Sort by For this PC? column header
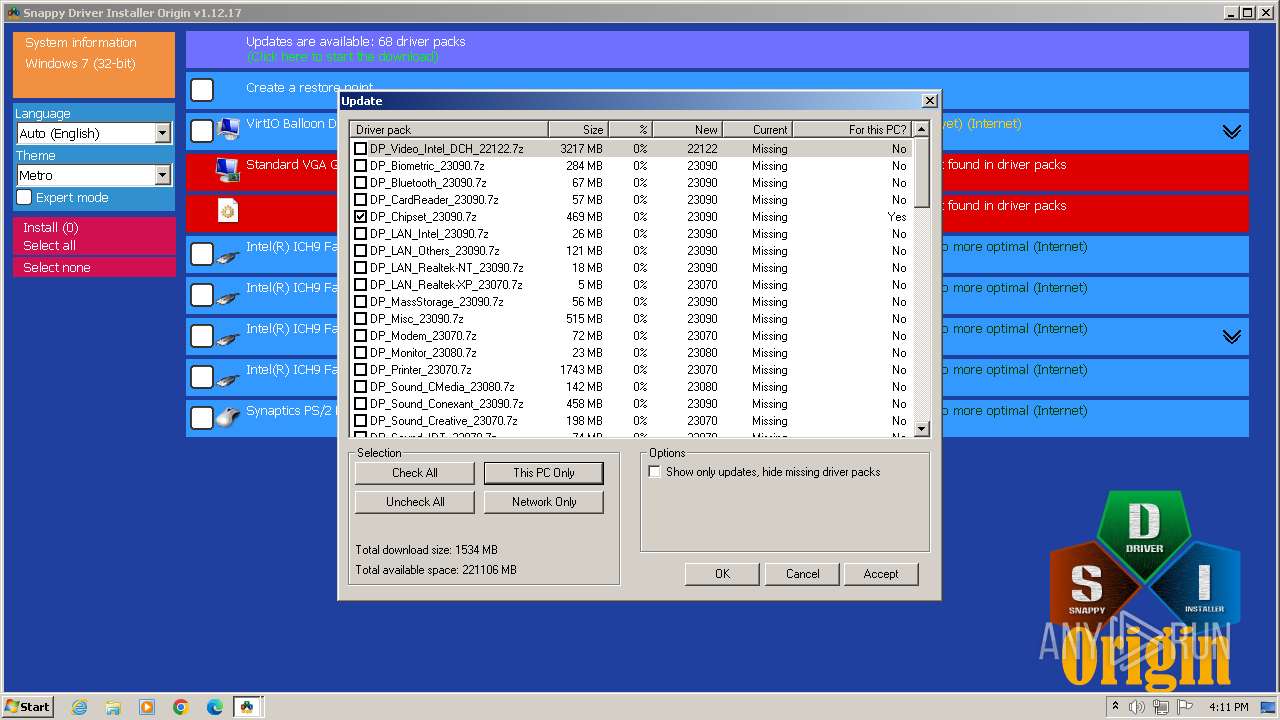The image size is (1280, 720). click(853, 129)
